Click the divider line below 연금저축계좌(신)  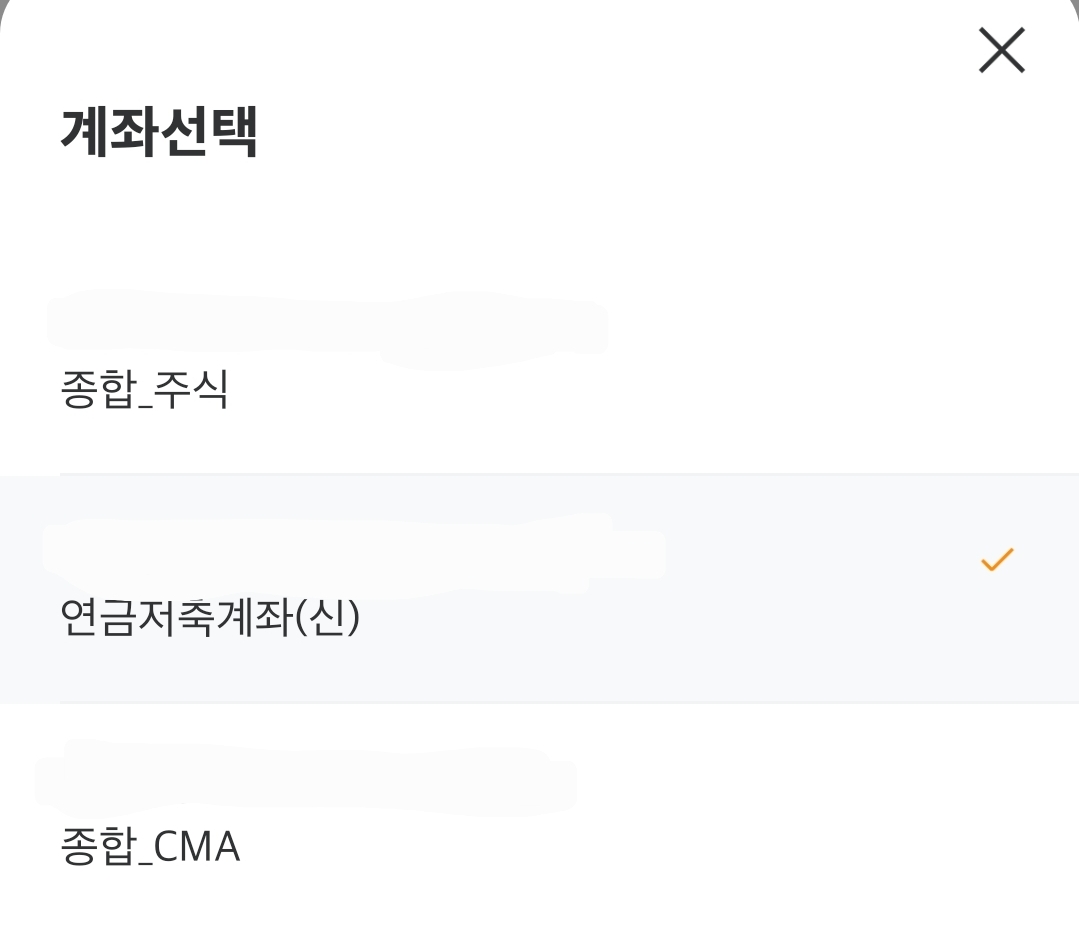[540, 703]
